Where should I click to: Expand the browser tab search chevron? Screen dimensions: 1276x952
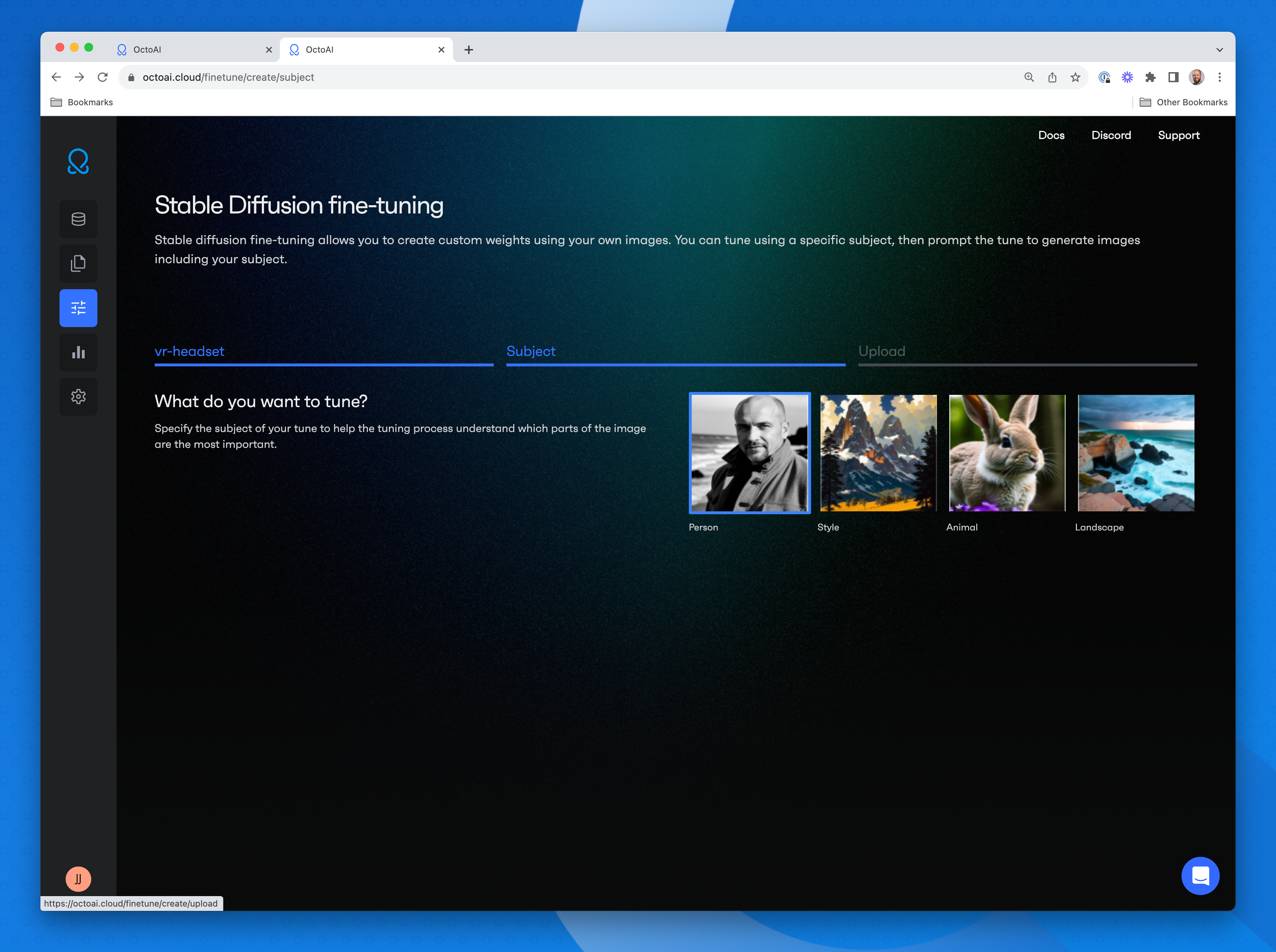point(1219,49)
